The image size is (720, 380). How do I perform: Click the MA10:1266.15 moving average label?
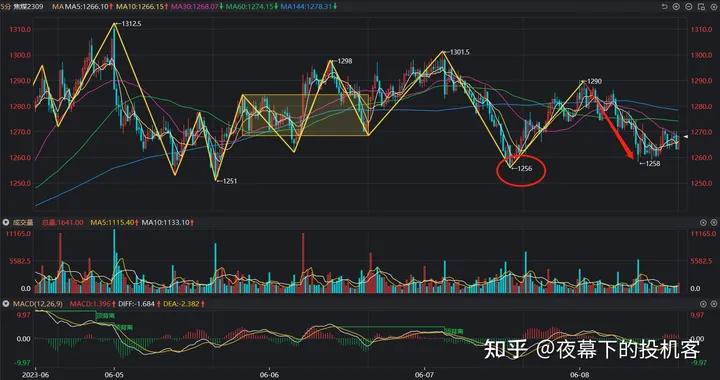140,7
